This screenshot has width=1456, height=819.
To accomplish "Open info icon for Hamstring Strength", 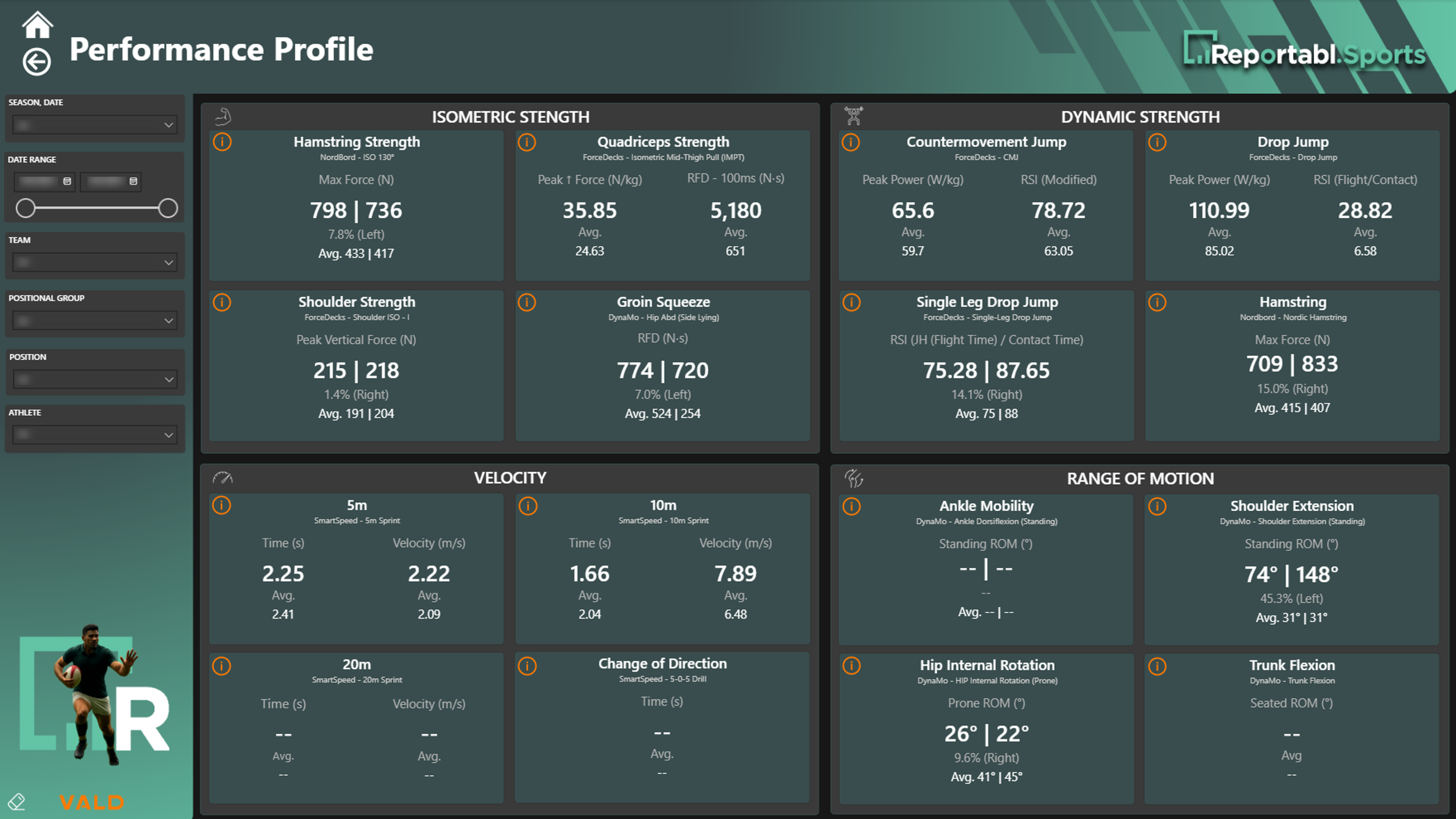I will pos(222,142).
